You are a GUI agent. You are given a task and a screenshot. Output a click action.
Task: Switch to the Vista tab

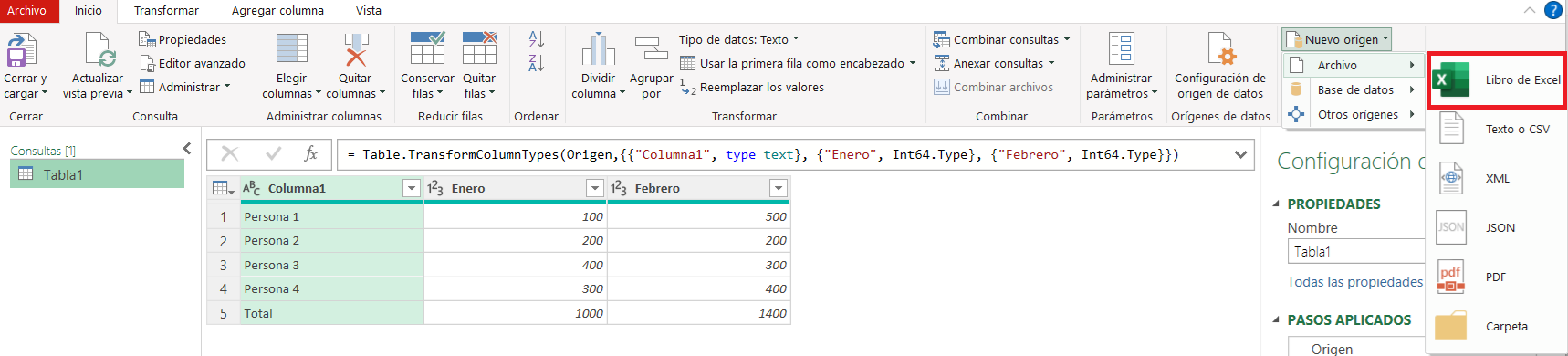point(369,11)
